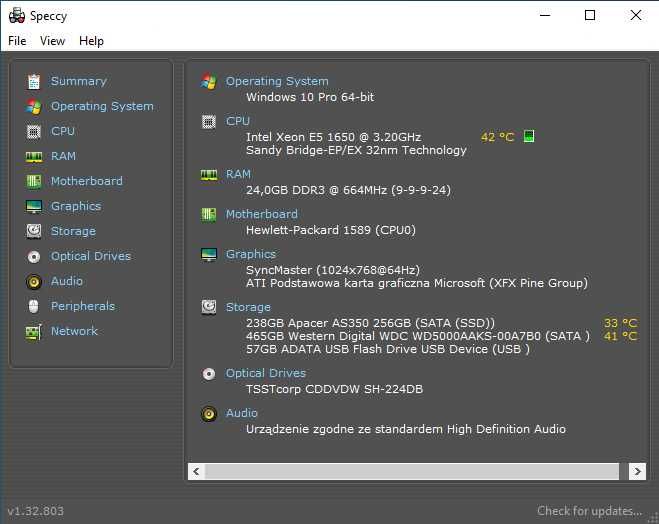Select Peripherals in the sidebar
The image size is (659, 524).
(x=83, y=306)
